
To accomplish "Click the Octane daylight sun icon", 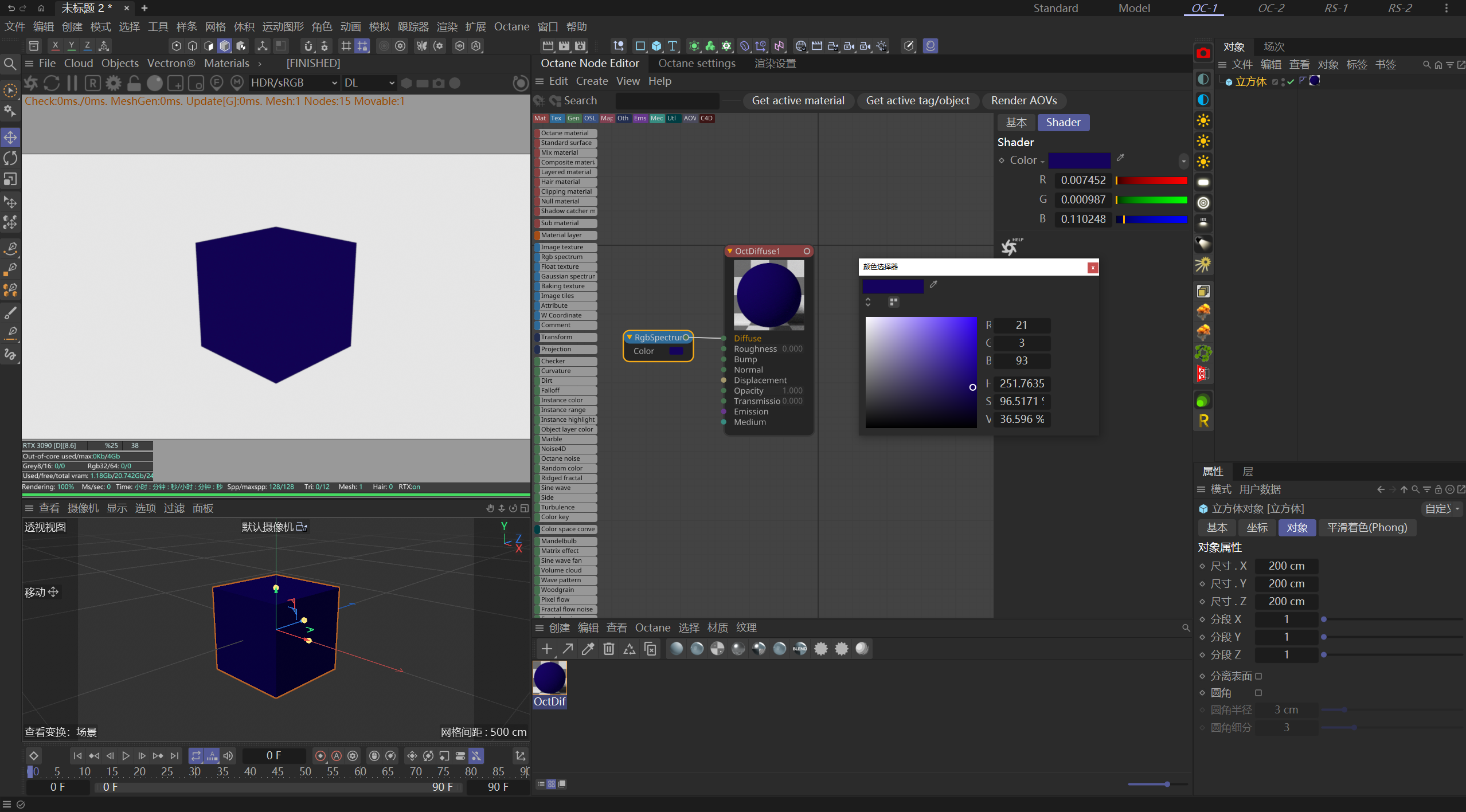I will point(1203,120).
